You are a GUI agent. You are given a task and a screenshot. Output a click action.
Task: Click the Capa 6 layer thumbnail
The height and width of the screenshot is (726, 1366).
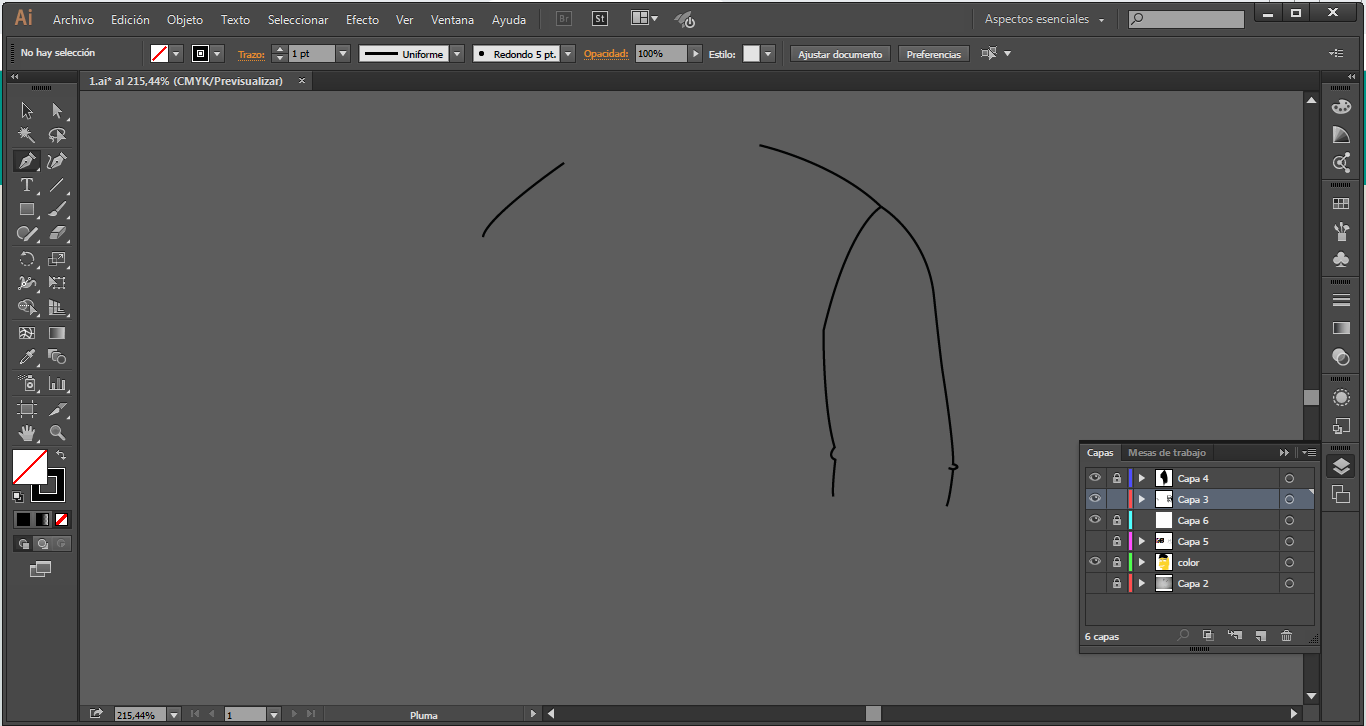[x=1163, y=520]
